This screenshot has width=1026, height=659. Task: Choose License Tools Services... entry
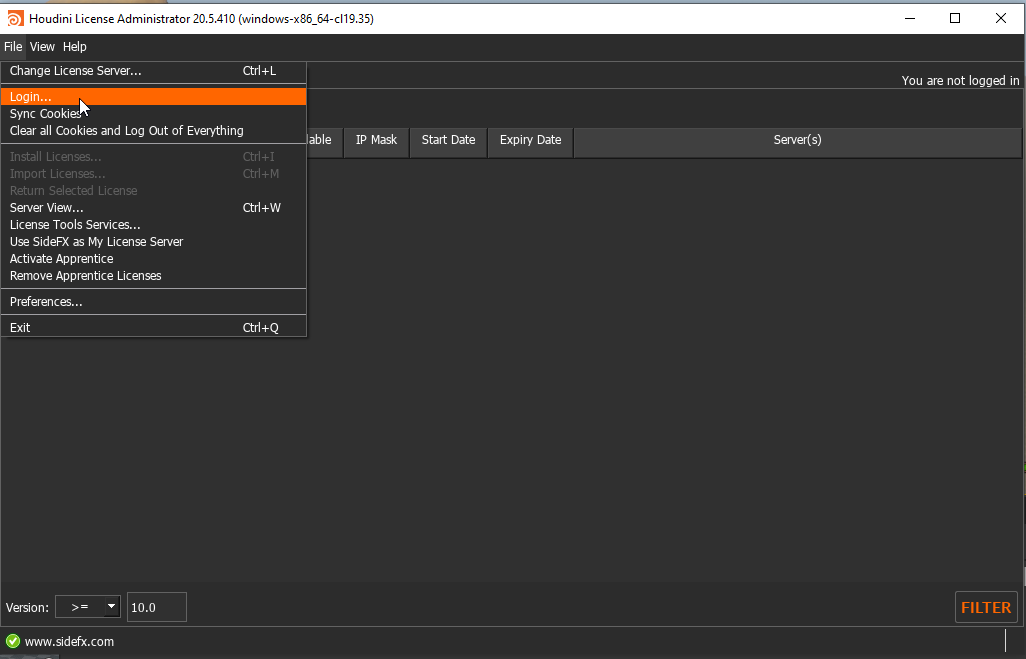154,224
